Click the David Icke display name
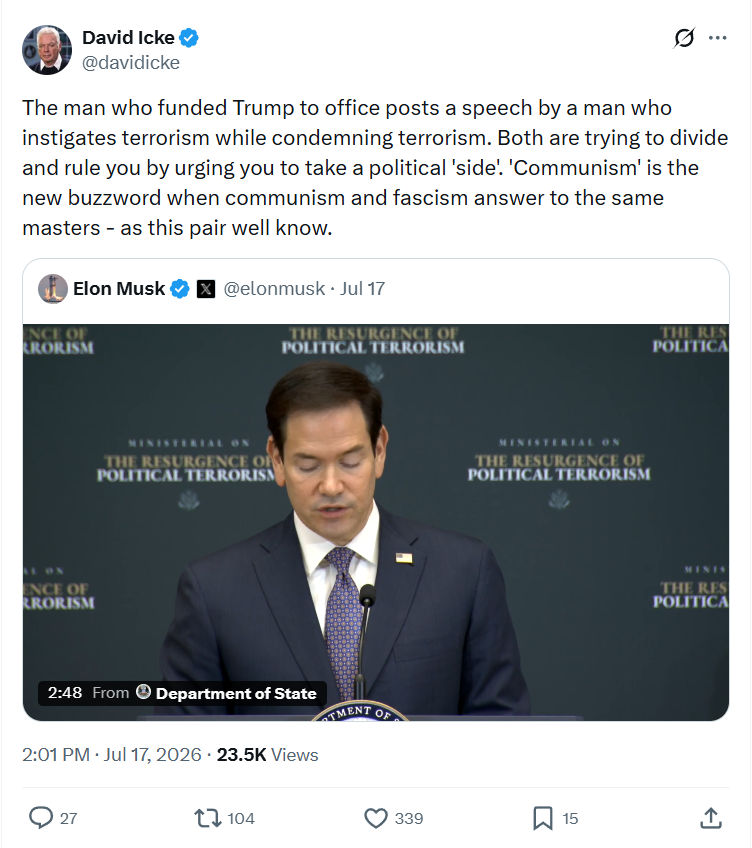The image size is (752, 848). (x=128, y=38)
